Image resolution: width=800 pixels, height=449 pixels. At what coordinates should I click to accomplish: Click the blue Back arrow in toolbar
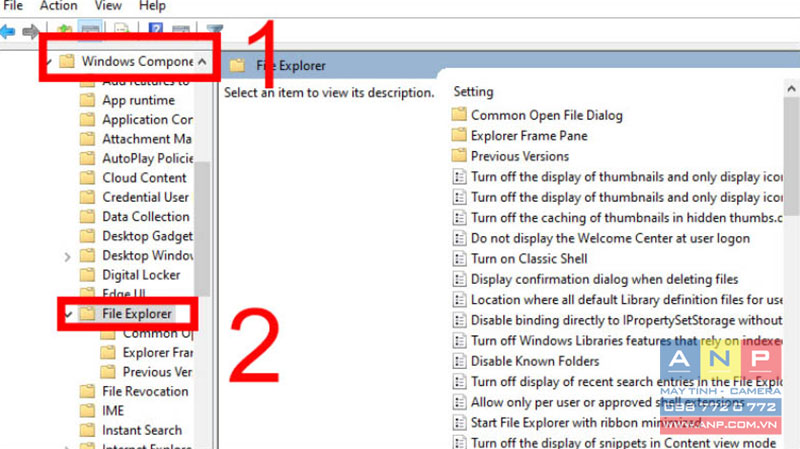click(x=7, y=32)
